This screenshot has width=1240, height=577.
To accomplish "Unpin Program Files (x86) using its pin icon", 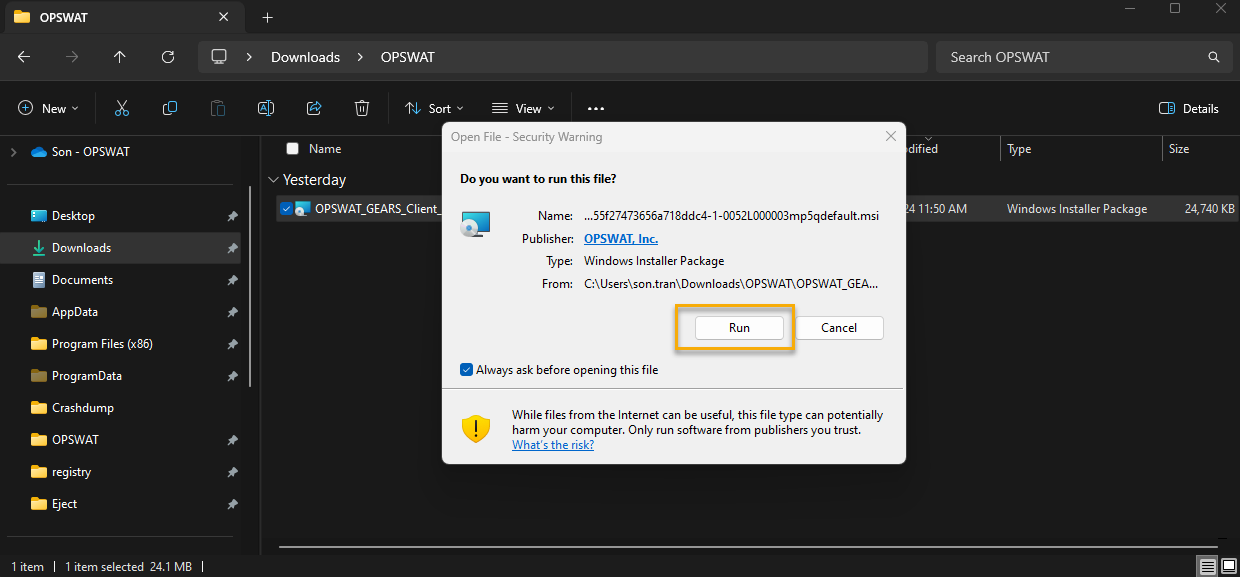I will coord(232,344).
